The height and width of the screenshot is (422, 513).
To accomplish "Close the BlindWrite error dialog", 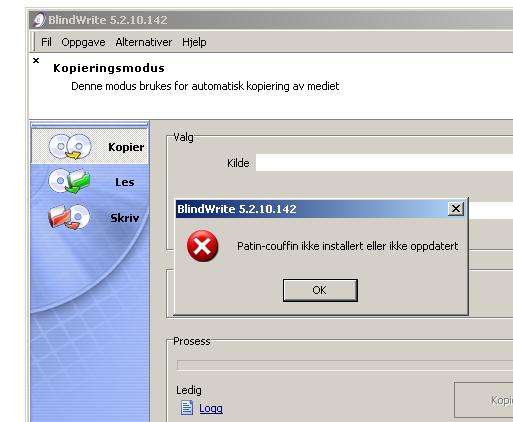I will [455, 209].
